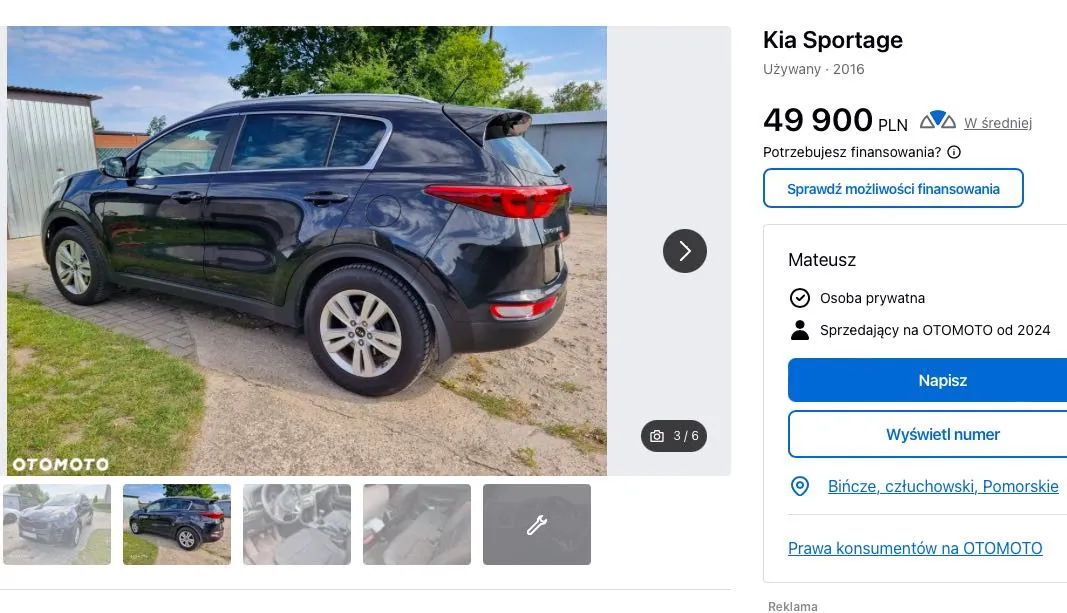This screenshot has height=613, width=1067.
Task: Click the seller profile silhouette icon
Action: pos(800,330)
